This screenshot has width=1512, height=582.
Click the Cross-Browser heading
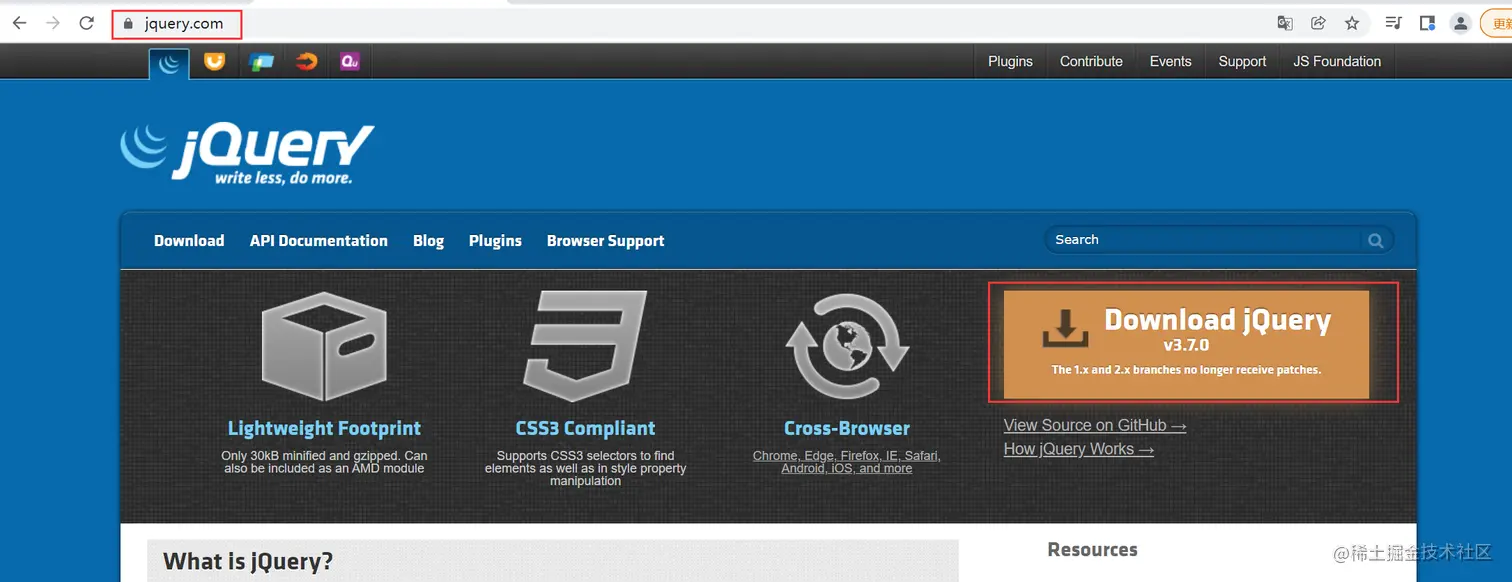tap(847, 428)
